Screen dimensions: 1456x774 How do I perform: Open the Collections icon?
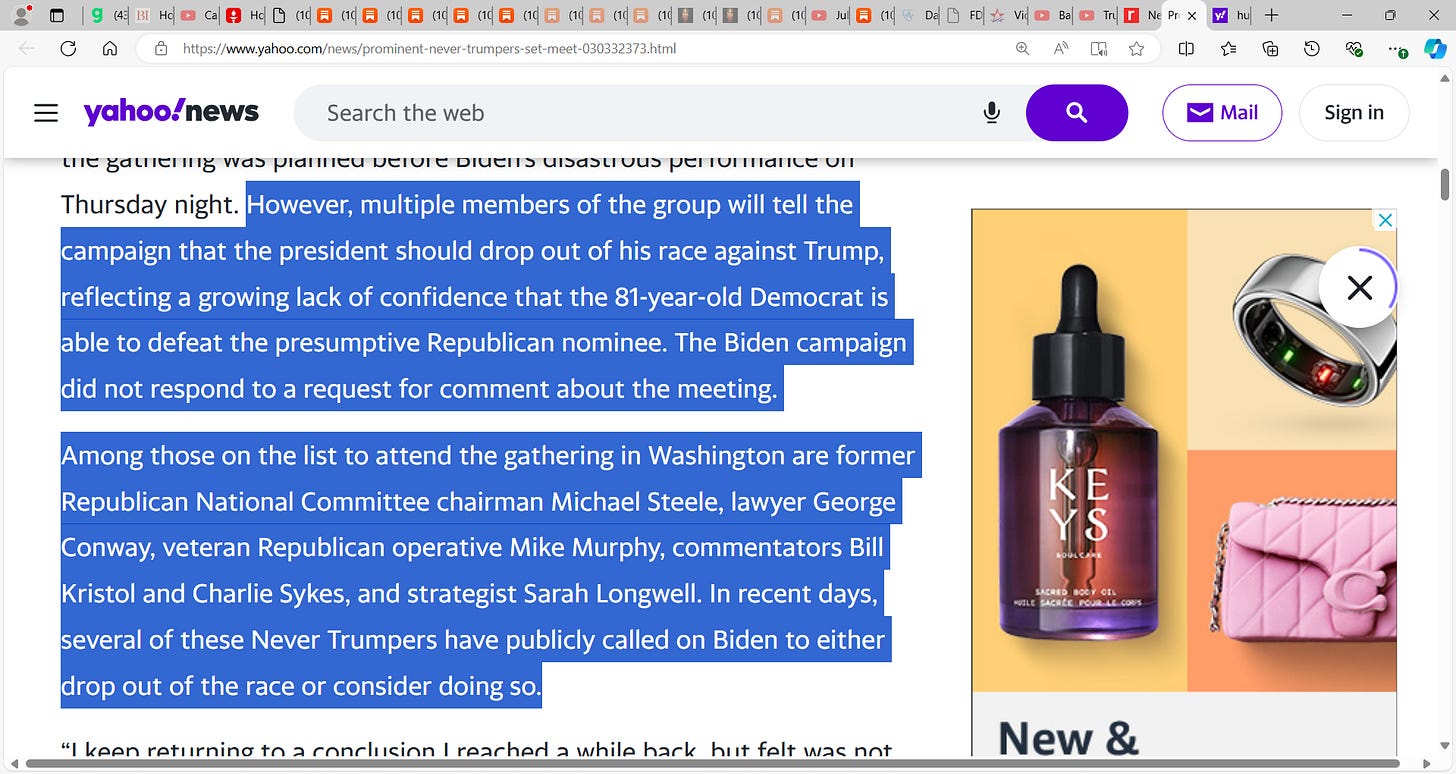(x=1270, y=48)
